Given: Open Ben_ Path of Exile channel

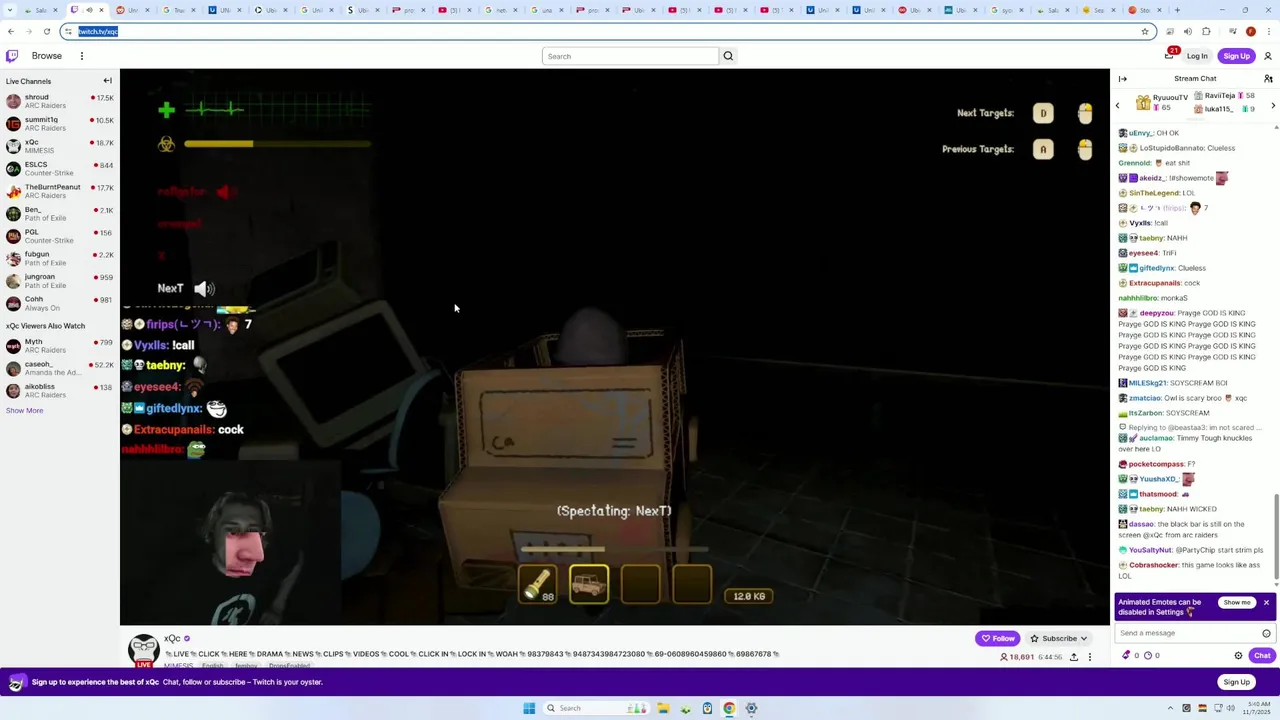Looking at the screenshot, I should point(59,214).
